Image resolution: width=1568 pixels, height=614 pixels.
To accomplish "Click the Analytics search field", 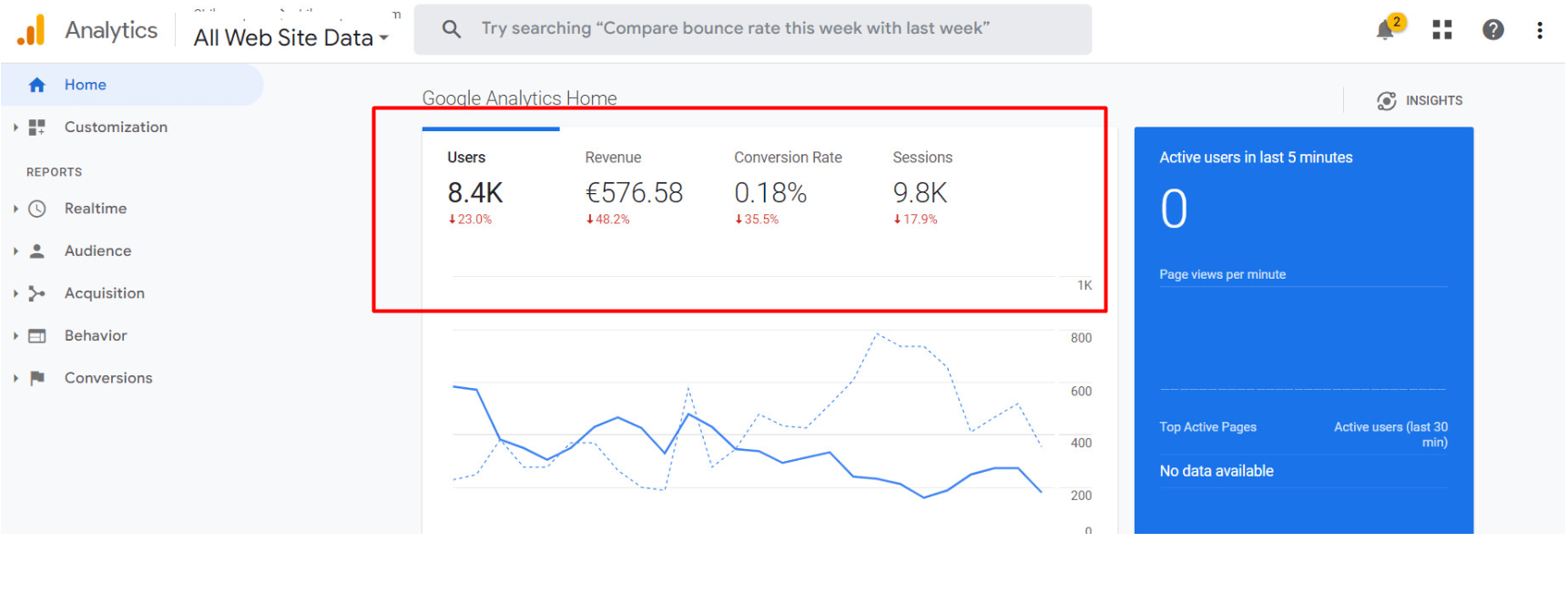I will click(x=752, y=29).
